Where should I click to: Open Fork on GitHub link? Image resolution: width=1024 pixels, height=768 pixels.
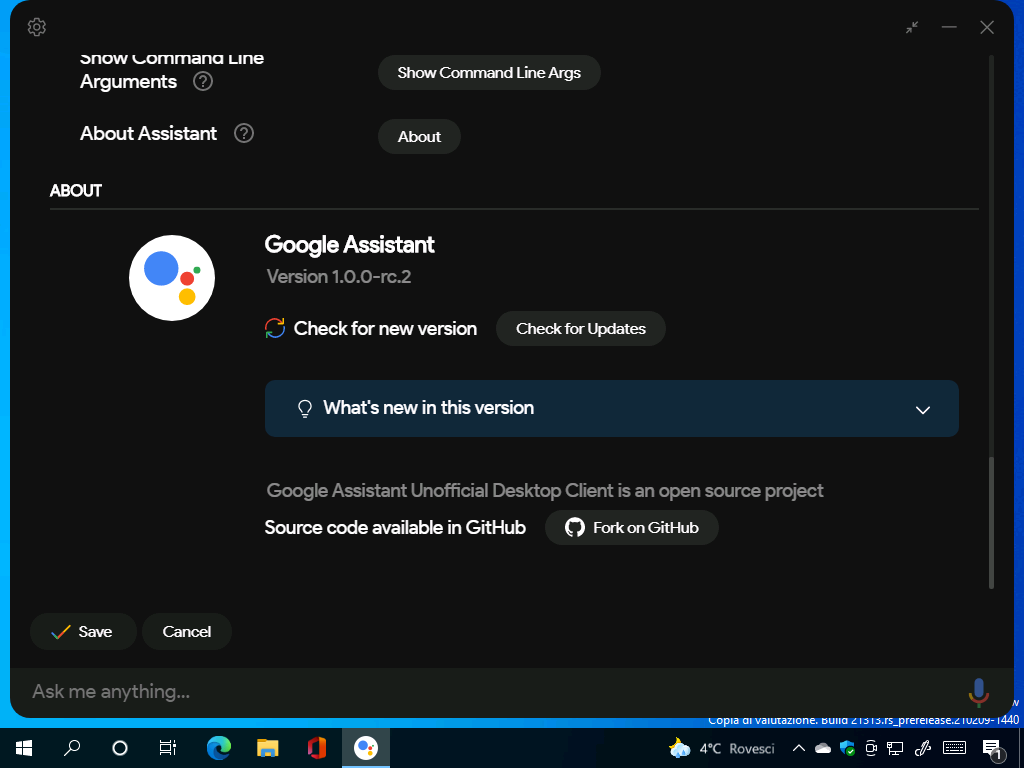click(x=632, y=528)
